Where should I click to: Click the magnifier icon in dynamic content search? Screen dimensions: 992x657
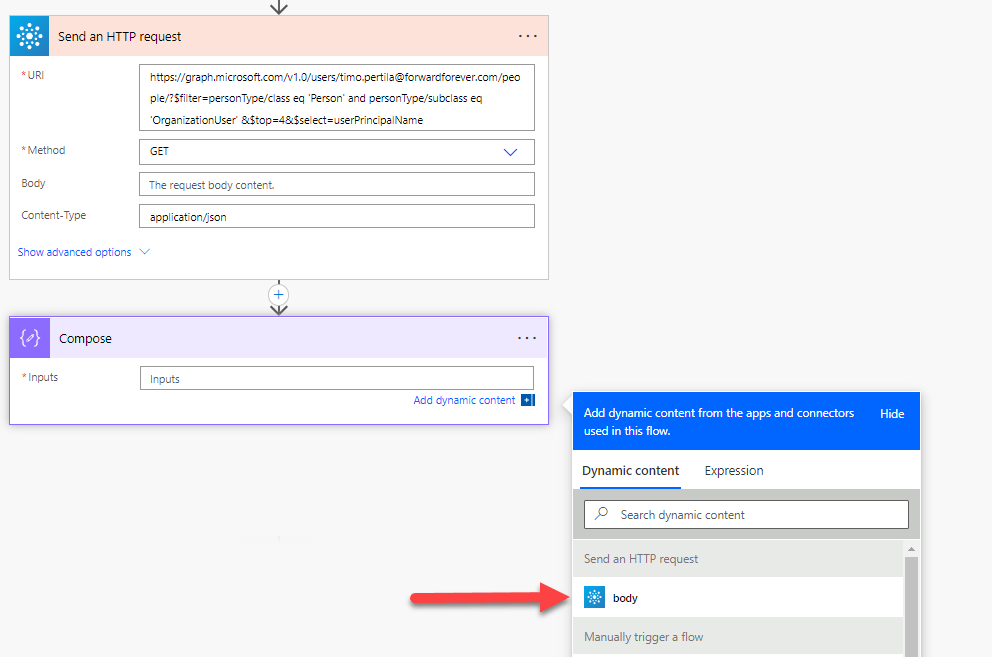pyautogui.click(x=602, y=514)
